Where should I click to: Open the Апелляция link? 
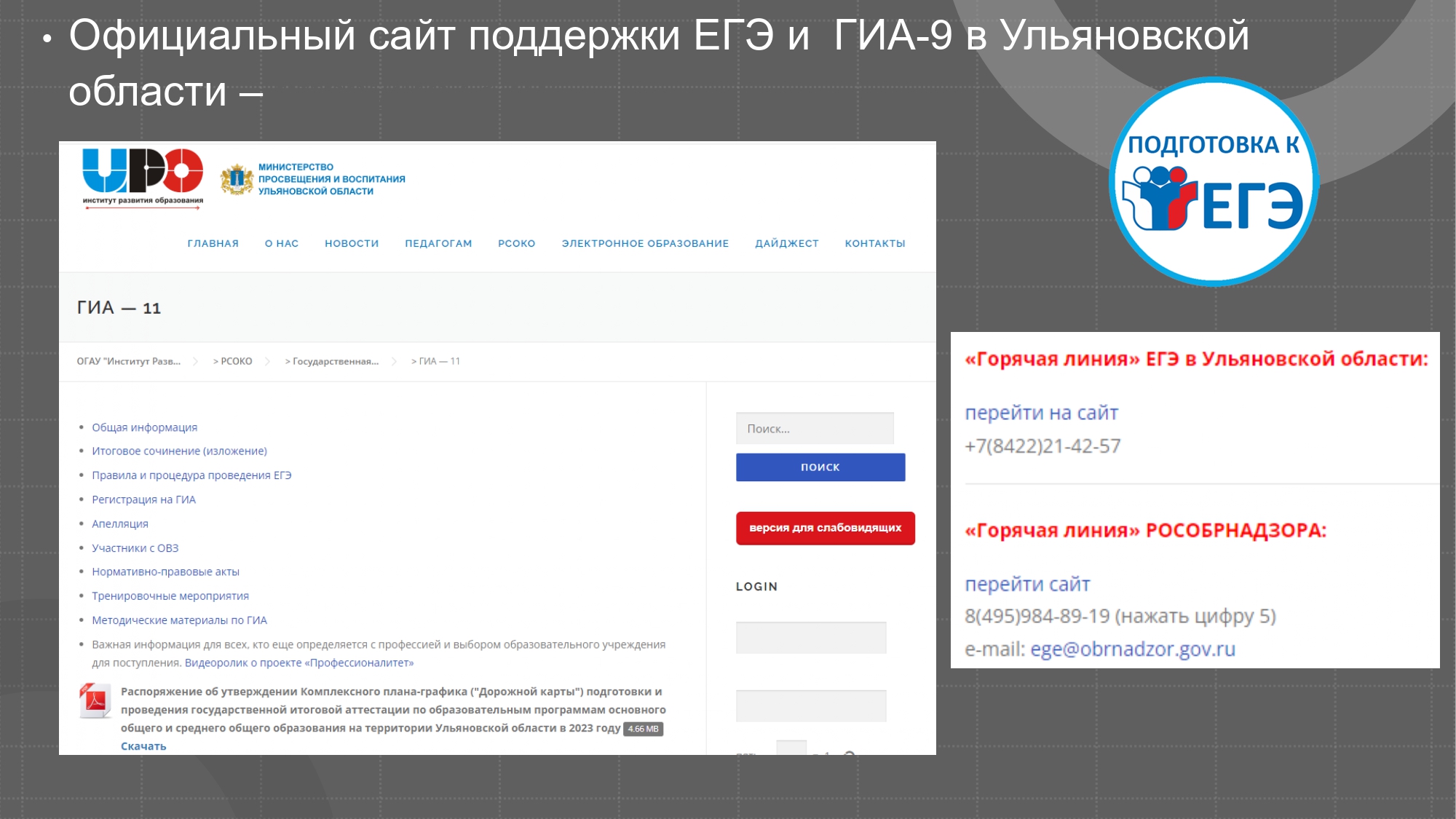point(120,524)
